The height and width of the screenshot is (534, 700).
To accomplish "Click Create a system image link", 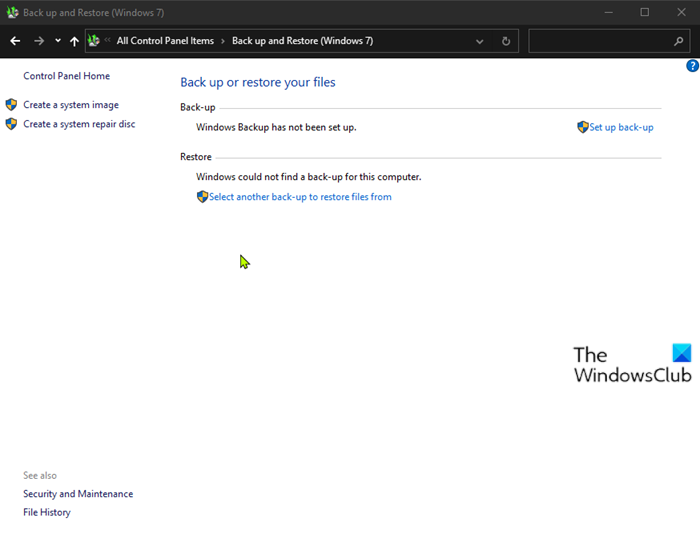I will [x=71, y=105].
